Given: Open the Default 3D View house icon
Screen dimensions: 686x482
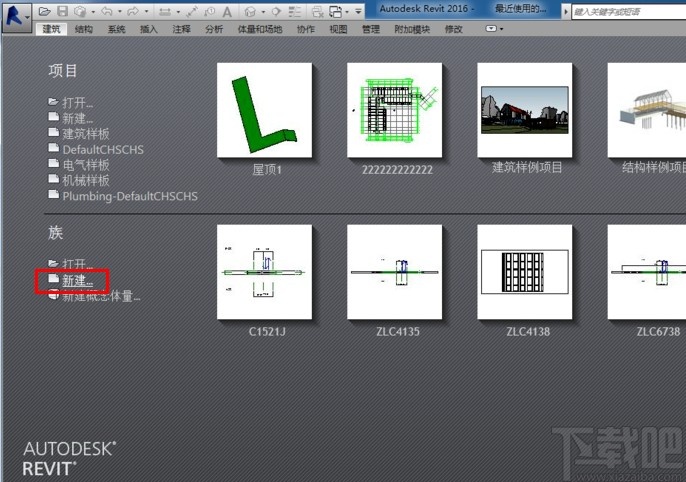Looking at the screenshot, I should (250, 11).
